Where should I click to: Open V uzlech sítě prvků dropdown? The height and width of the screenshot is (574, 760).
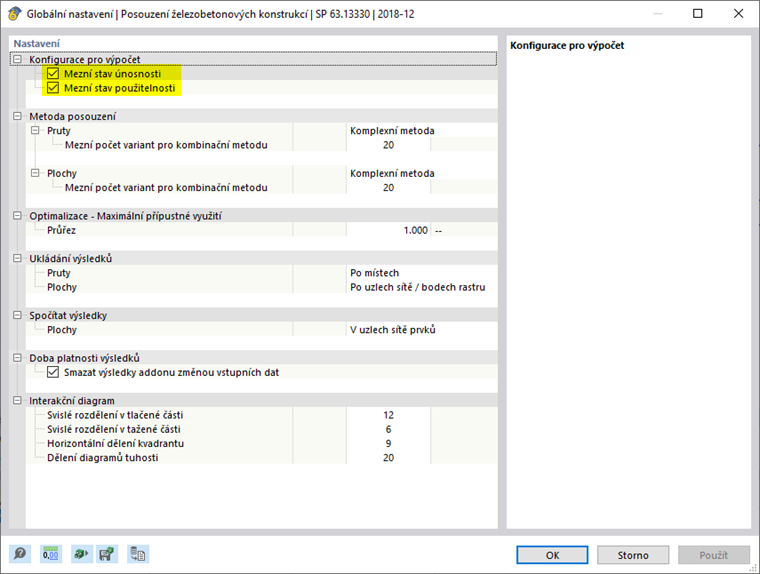(x=422, y=330)
